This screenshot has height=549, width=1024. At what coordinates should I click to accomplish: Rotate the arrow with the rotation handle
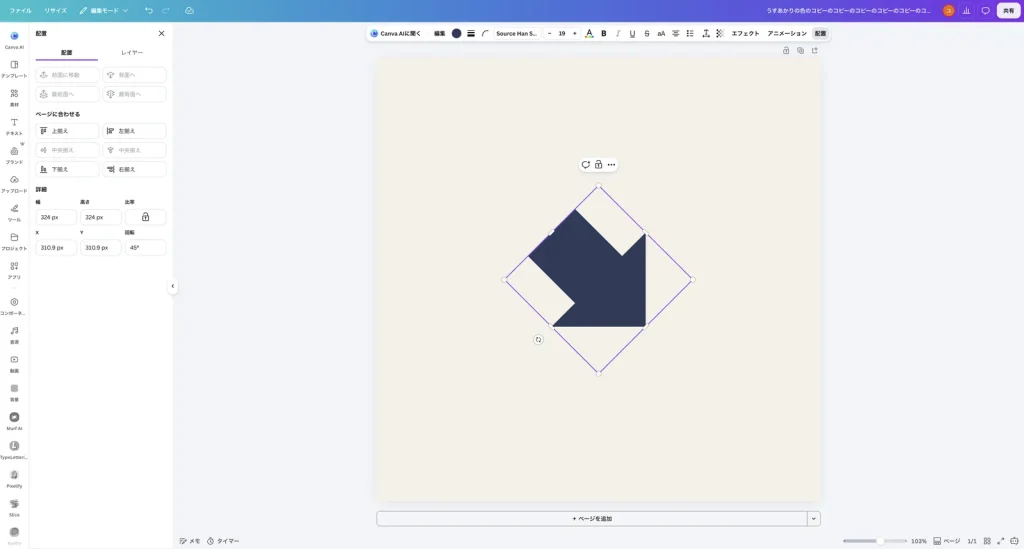click(538, 339)
